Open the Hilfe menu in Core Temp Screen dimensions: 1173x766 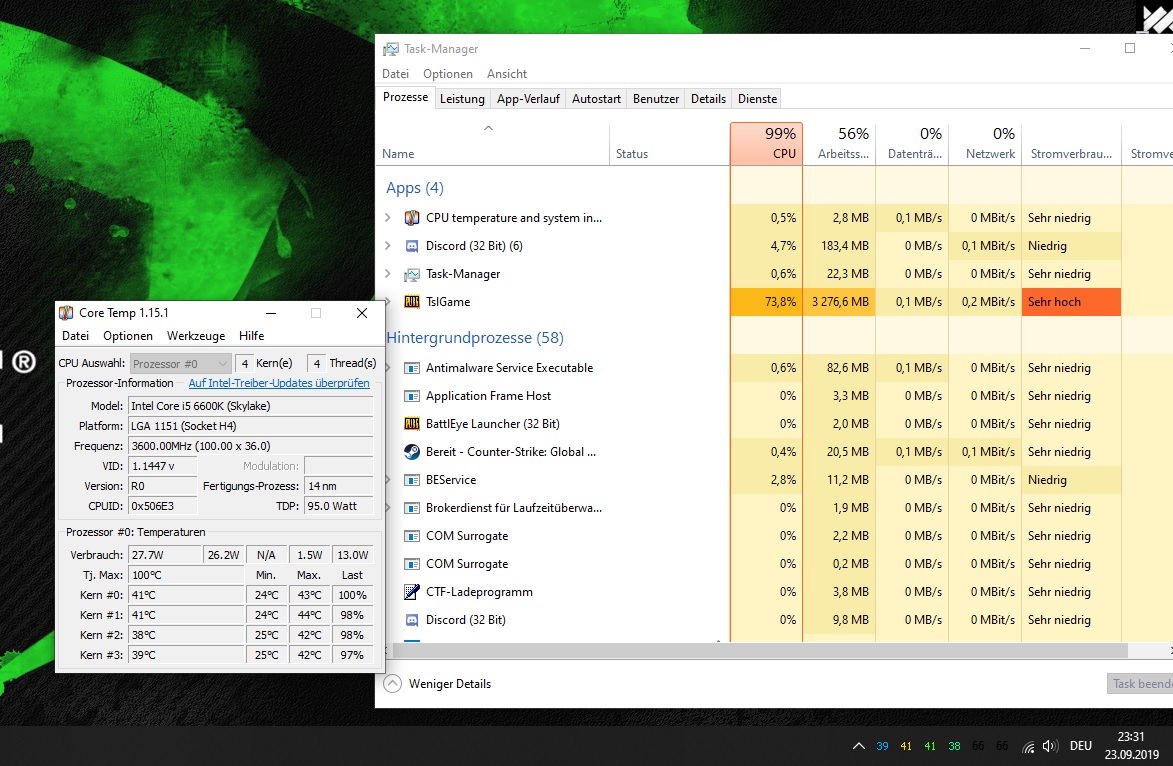tap(251, 336)
